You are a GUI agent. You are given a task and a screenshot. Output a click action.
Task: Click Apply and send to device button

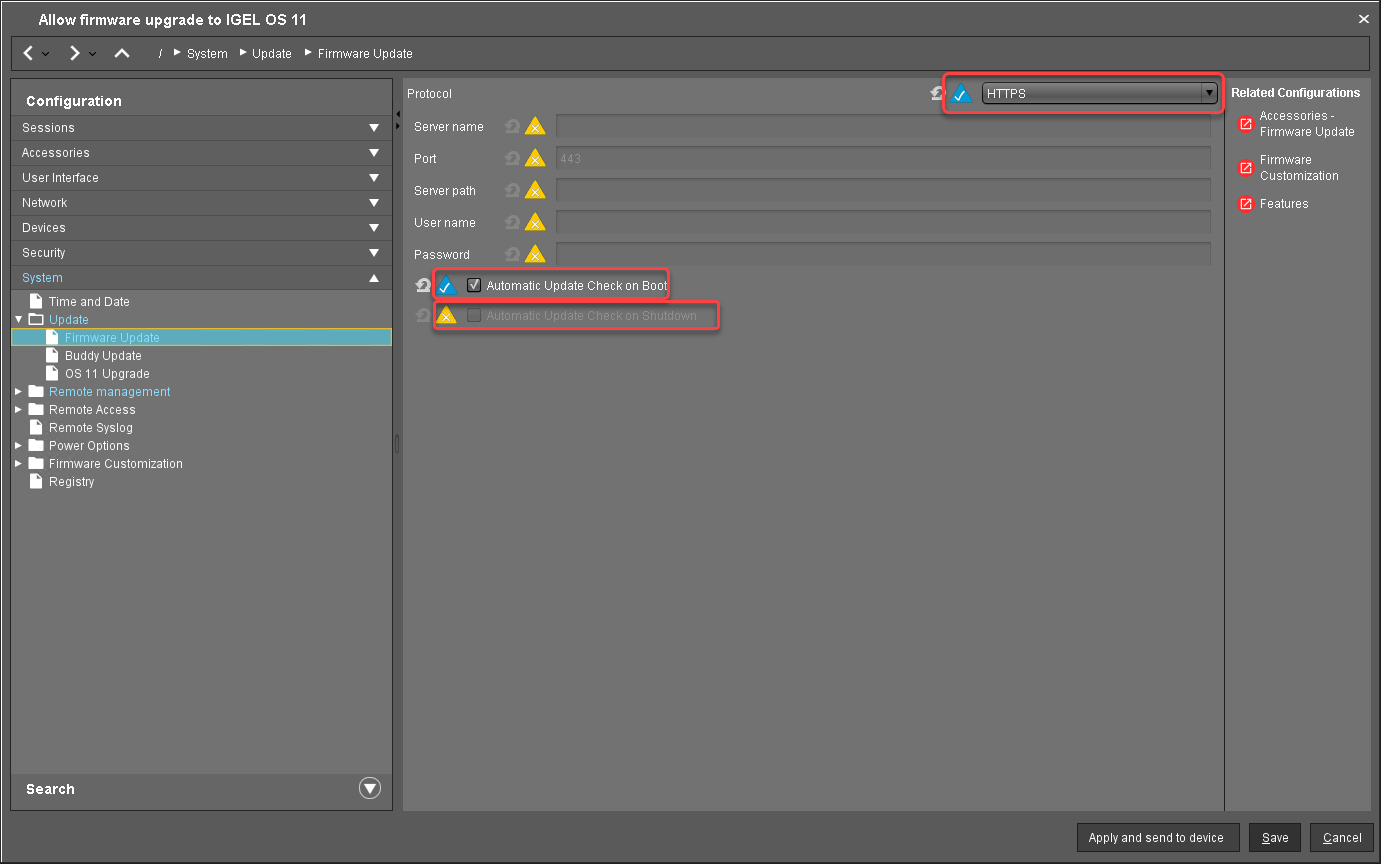pos(1156,838)
